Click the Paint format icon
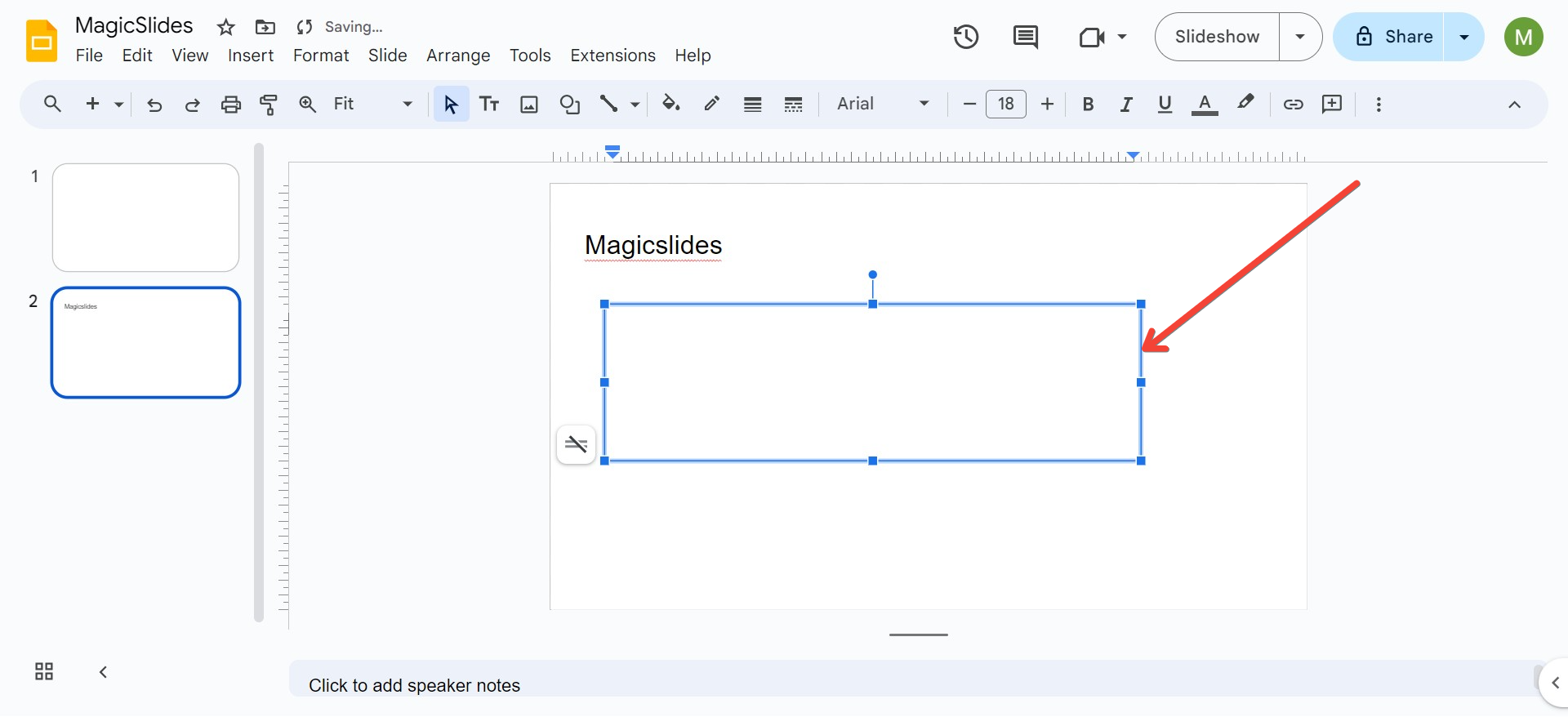 coord(269,105)
